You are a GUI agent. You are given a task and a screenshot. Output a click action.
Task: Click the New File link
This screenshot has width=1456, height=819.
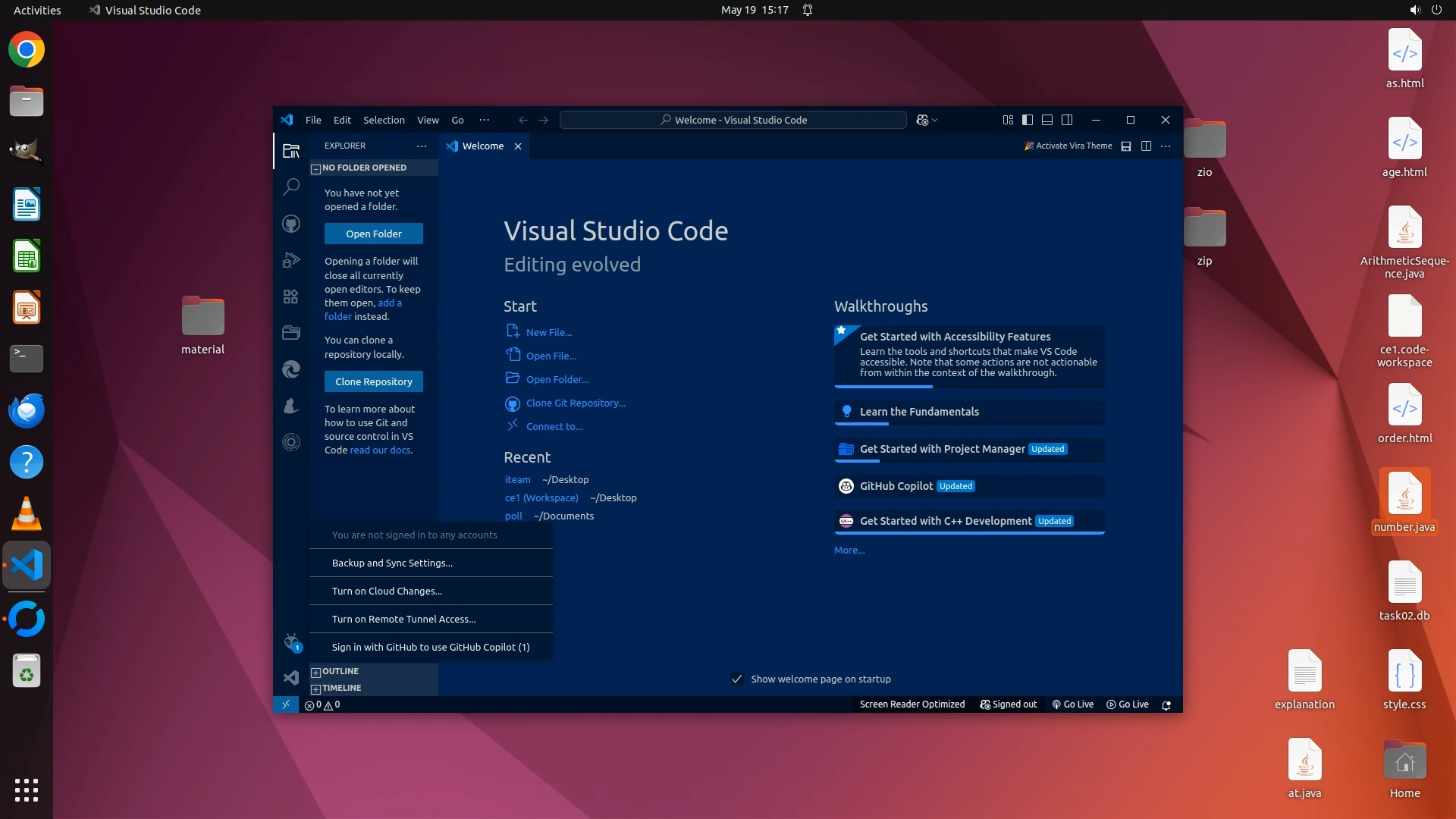[x=549, y=332]
